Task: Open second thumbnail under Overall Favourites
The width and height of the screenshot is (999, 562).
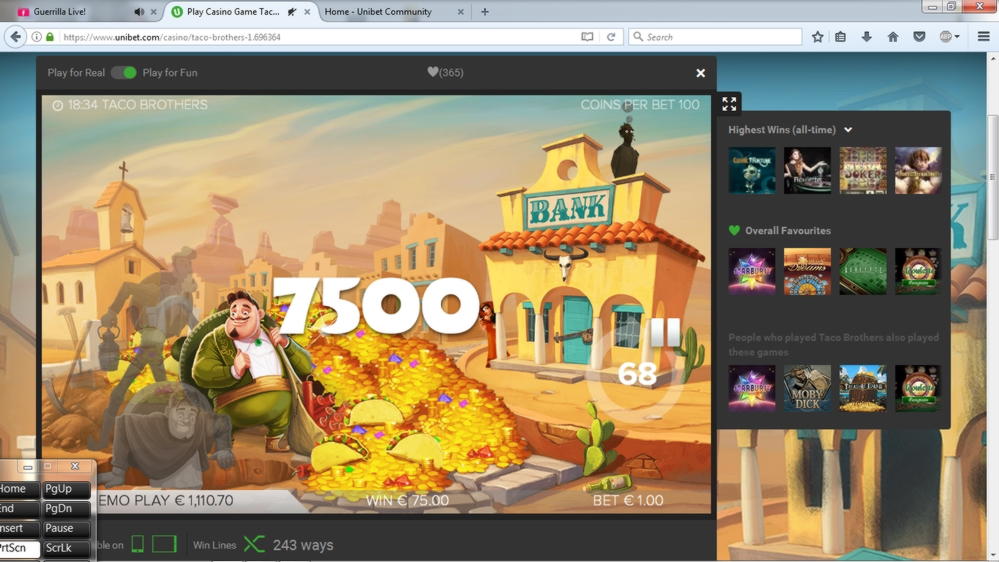Action: [x=807, y=271]
